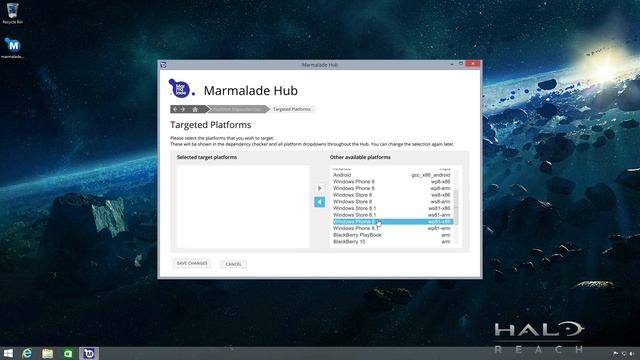Open the volume control in the tray
Viewport: 640px width, 360px height.
(x=632, y=354)
